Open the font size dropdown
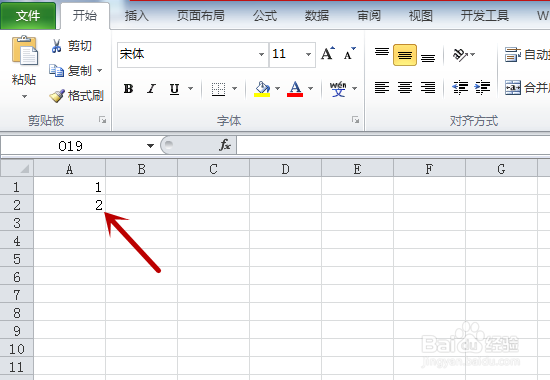This screenshot has width=550, height=380. [x=308, y=54]
